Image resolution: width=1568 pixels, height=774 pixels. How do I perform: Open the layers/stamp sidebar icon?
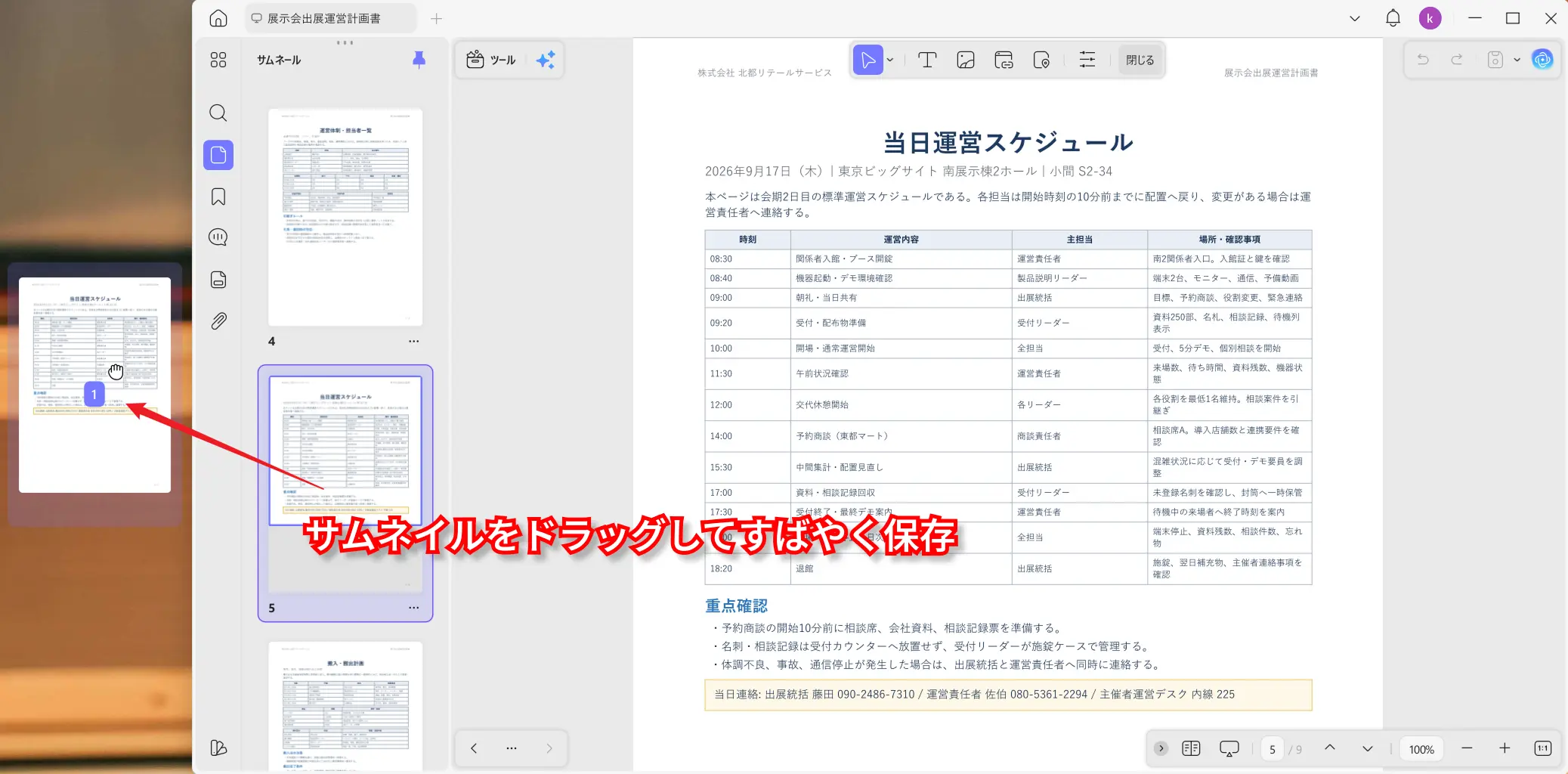tap(218, 280)
